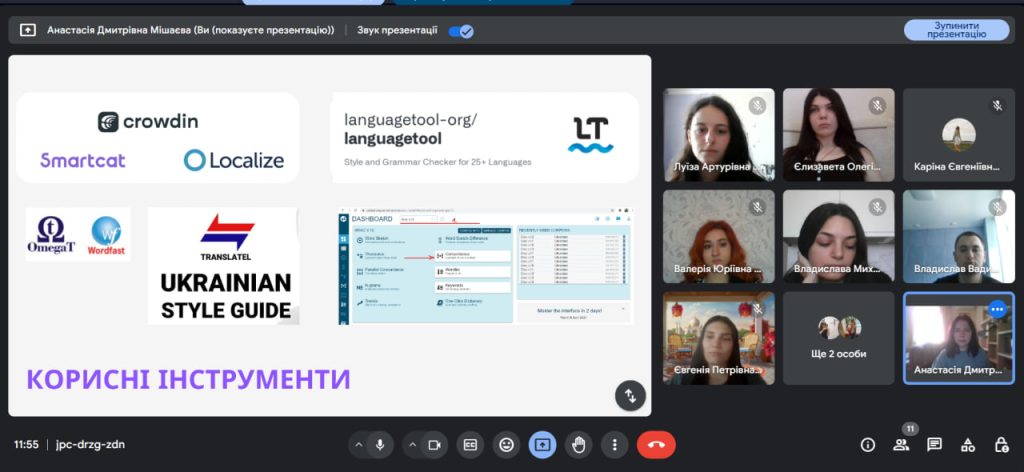The image size is (1024, 472).
Task: Open the in-call chat panel
Action: tap(934, 445)
